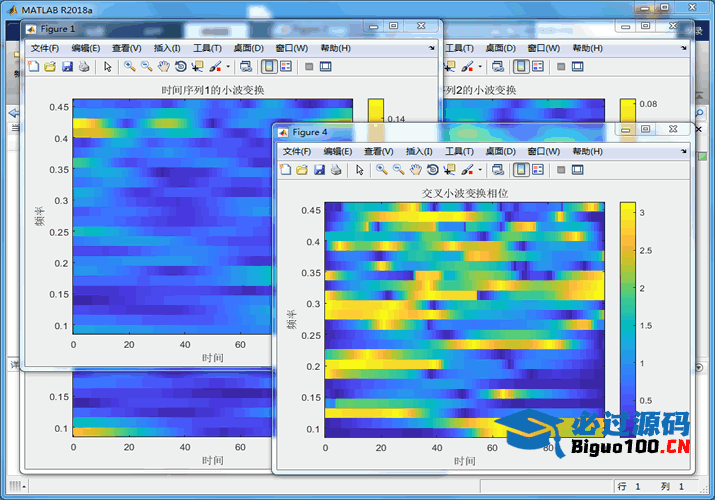Click Show Plot Tools button in Figure 4
This screenshot has width=715, height=500.
[x=578, y=170]
